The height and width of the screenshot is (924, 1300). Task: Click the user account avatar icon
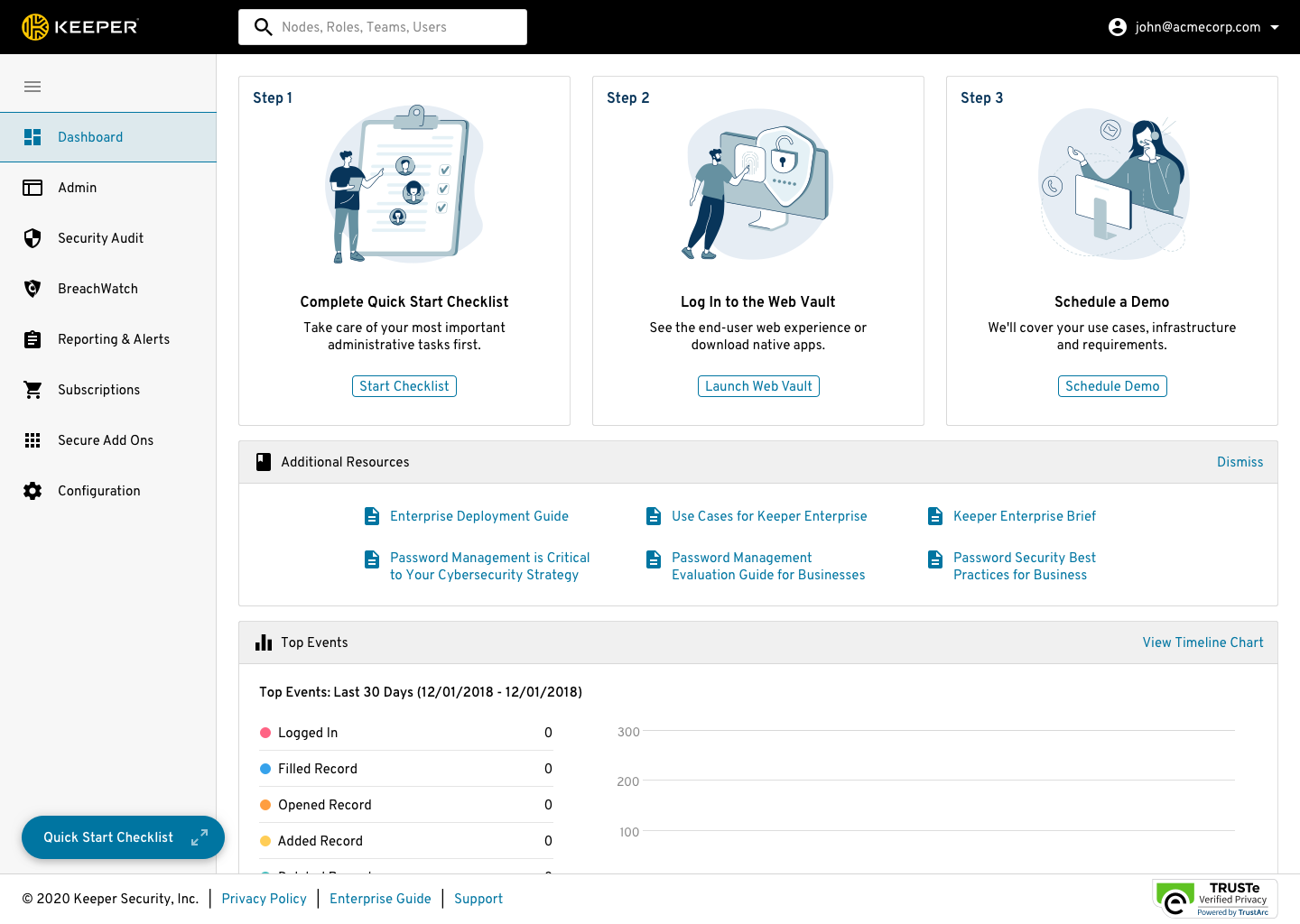pyautogui.click(x=1118, y=27)
